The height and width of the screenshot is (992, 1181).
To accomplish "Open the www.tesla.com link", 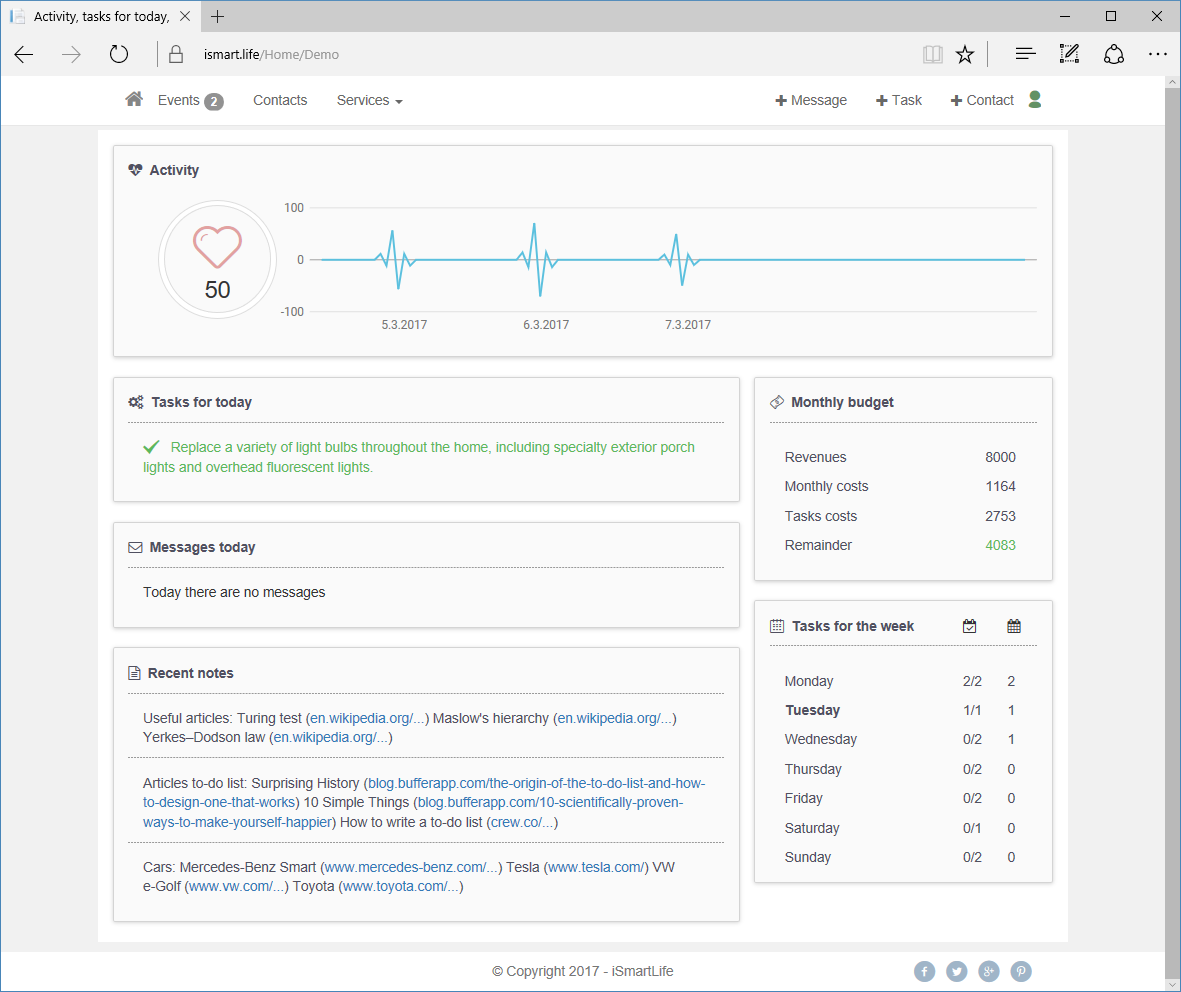I will 596,867.
